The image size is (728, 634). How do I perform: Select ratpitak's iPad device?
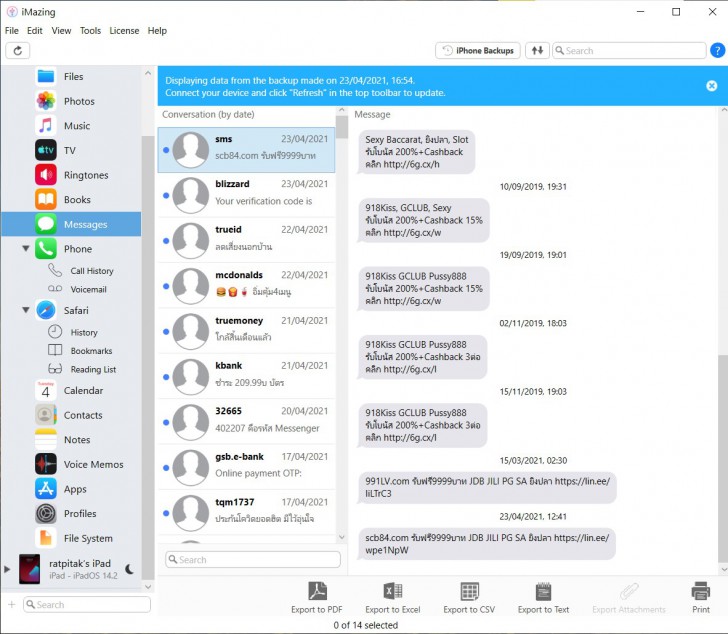click(x=79, y=569)
